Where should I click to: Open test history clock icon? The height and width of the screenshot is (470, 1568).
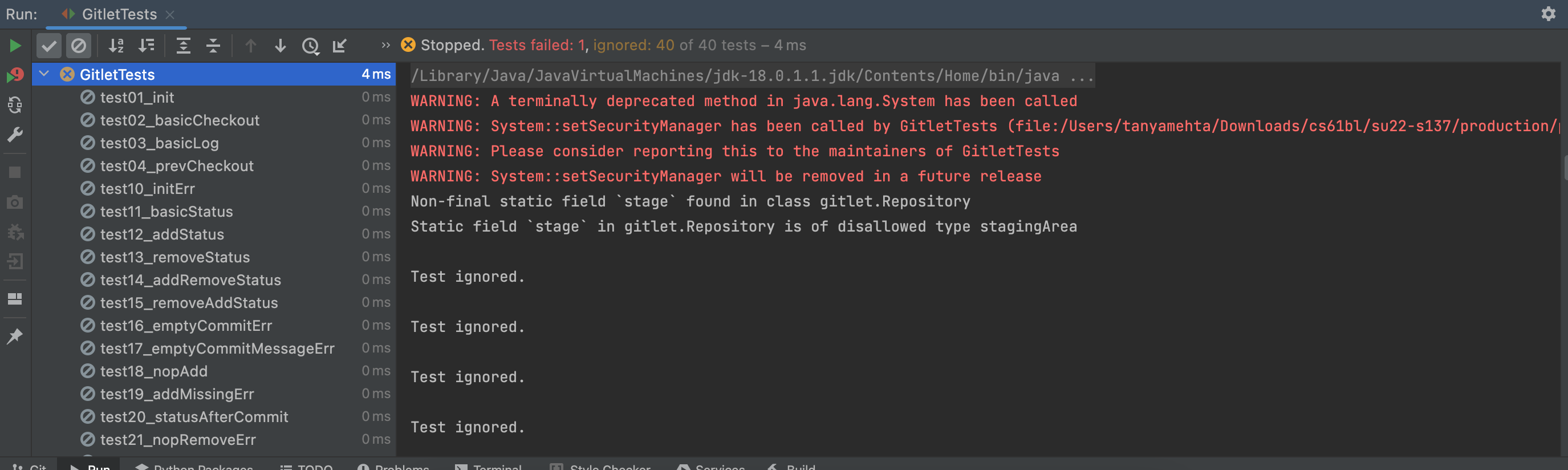click(310, 46)
